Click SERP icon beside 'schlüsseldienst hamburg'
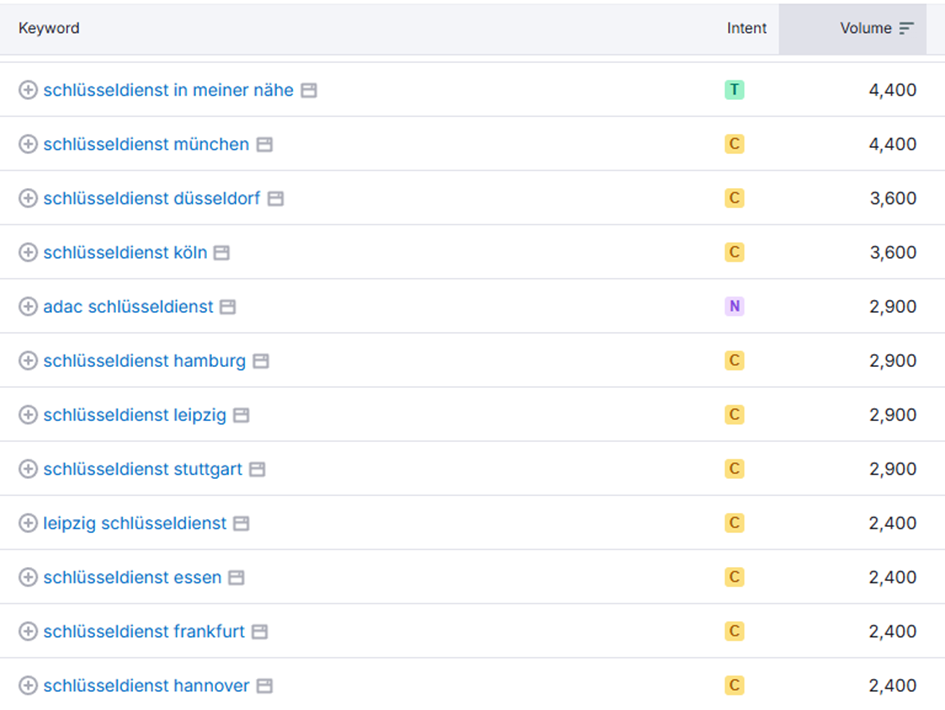 pyautogui.click(x=260, y=361)
